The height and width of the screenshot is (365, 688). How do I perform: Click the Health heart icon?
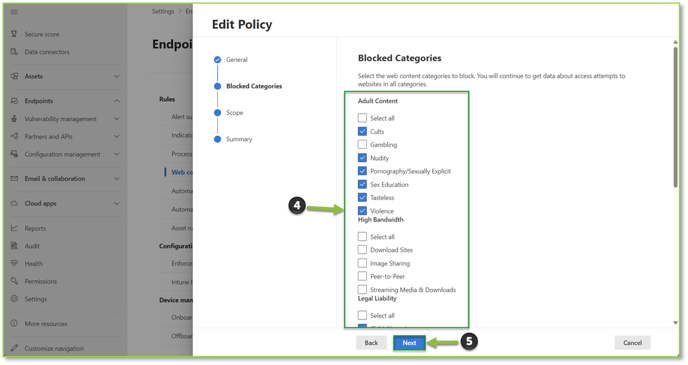click(x=14, y=263)
